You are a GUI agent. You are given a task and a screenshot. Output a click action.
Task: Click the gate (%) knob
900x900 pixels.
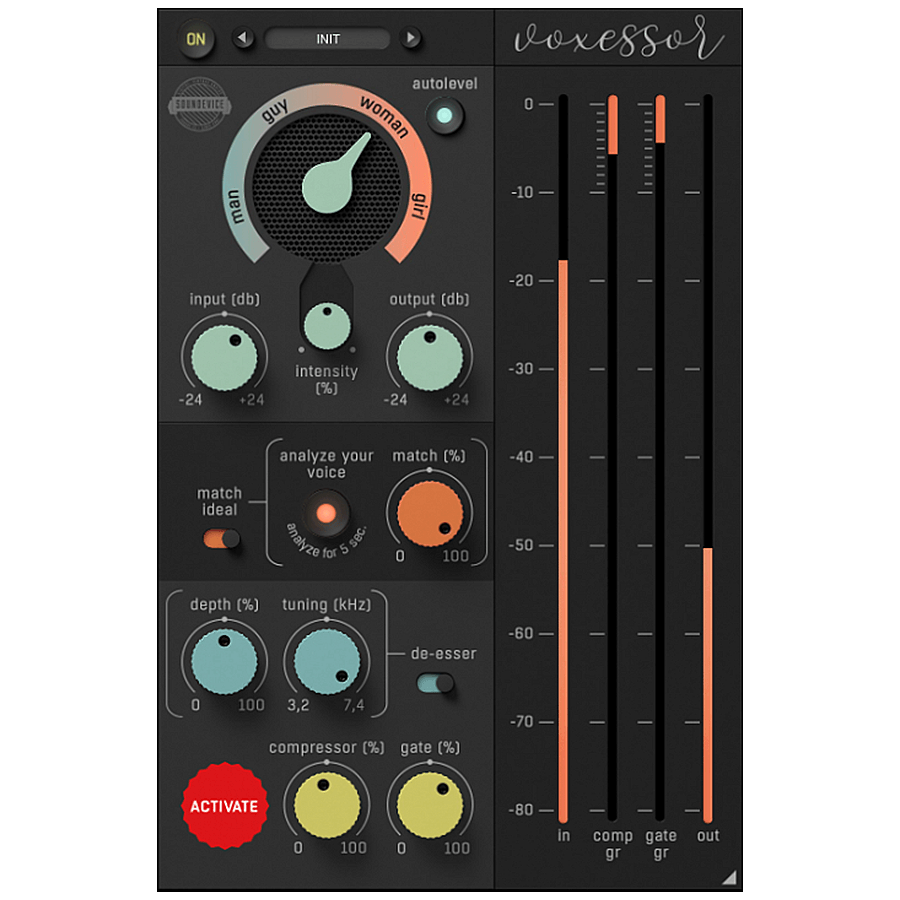429,805
